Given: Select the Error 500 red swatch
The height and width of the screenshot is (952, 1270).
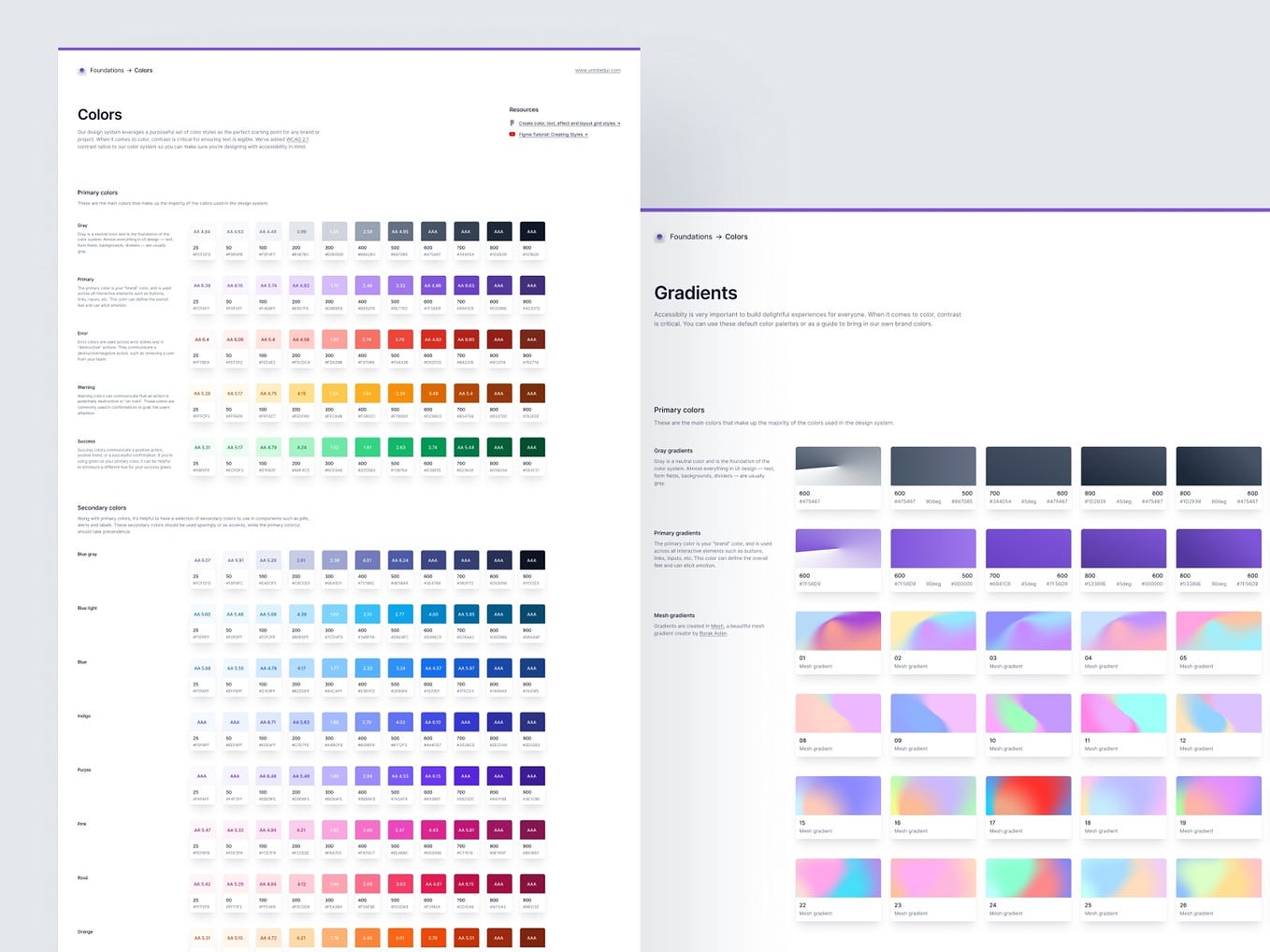Looking at the screenshot, I should click(x=400, y=339).
